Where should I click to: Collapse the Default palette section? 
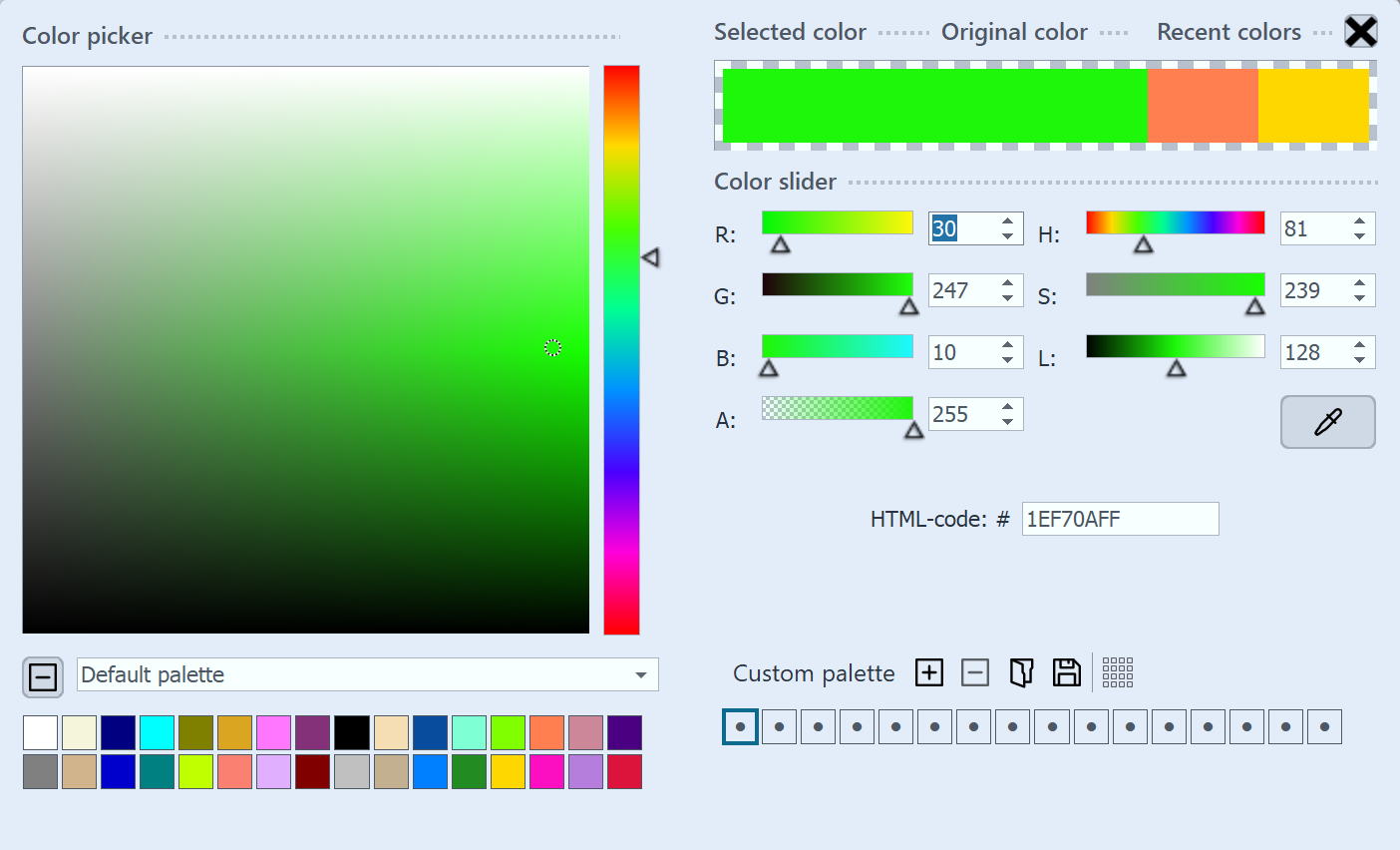[42, 676]
